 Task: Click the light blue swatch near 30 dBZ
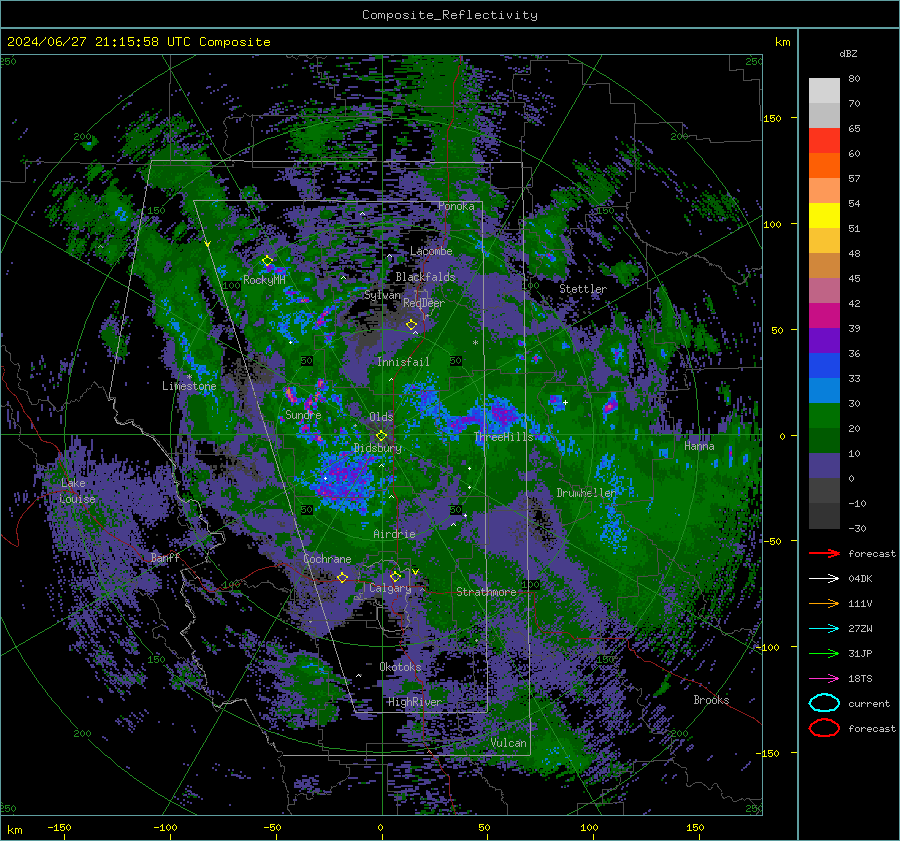click(824, 390)
